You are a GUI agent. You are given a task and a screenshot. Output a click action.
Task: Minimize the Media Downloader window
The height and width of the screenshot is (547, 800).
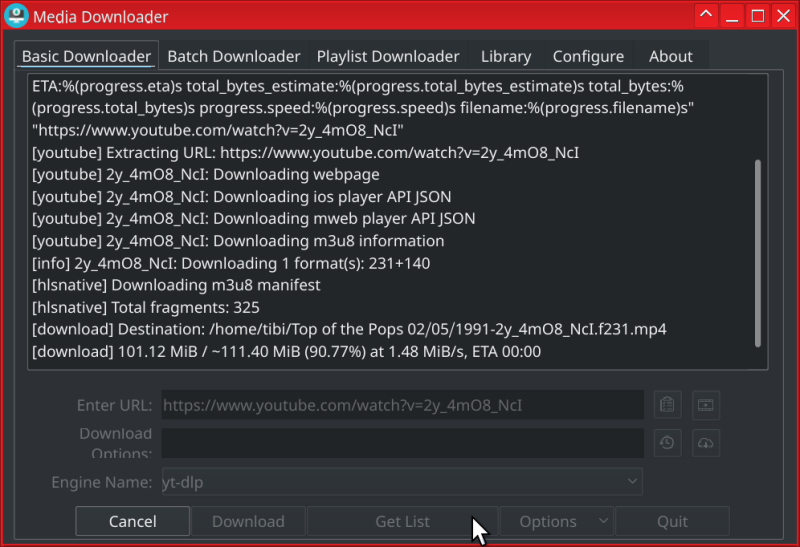click(x=732, y=15)
